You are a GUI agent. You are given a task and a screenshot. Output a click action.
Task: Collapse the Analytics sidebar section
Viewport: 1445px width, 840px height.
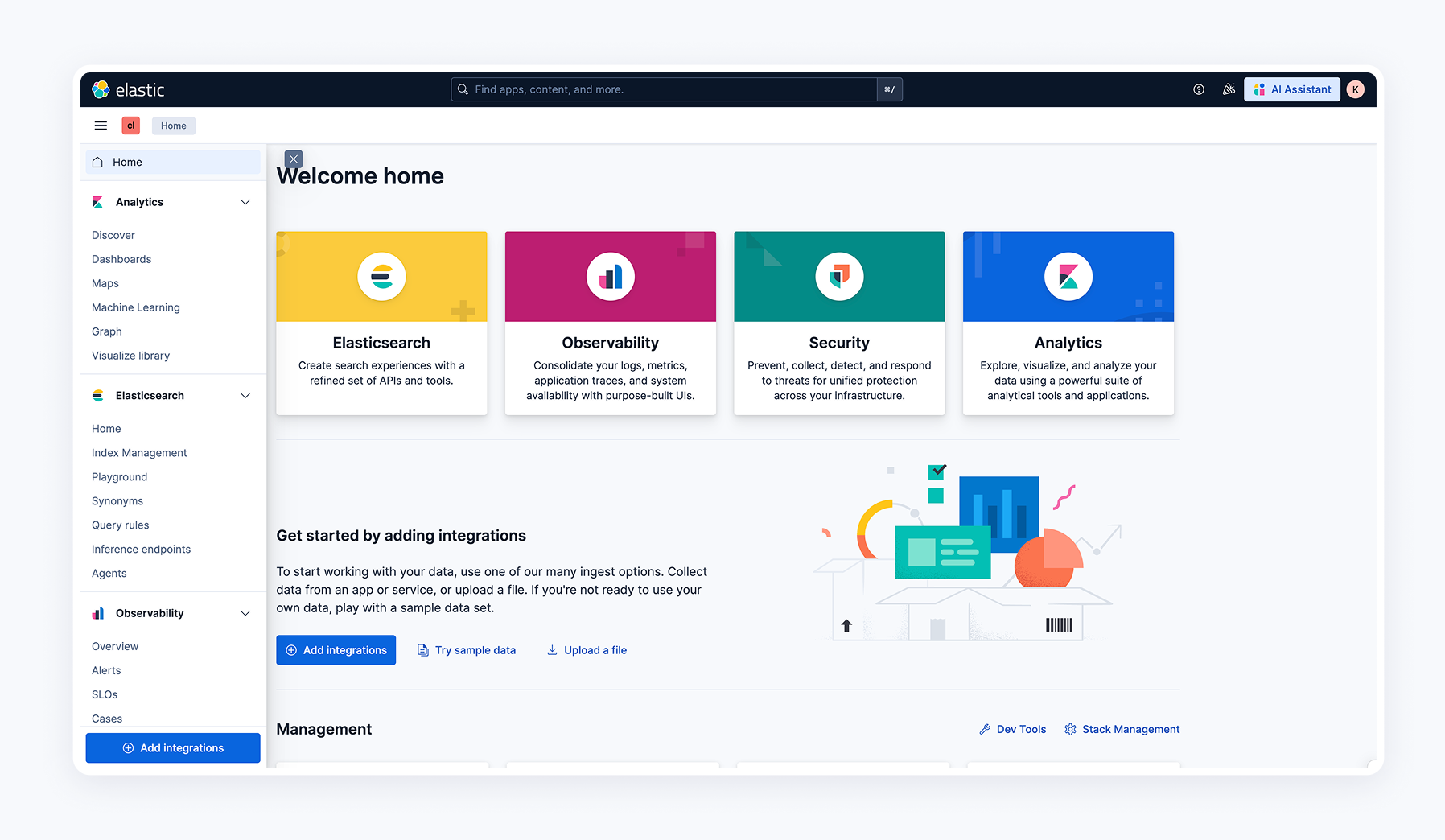[x=245, y=202]
